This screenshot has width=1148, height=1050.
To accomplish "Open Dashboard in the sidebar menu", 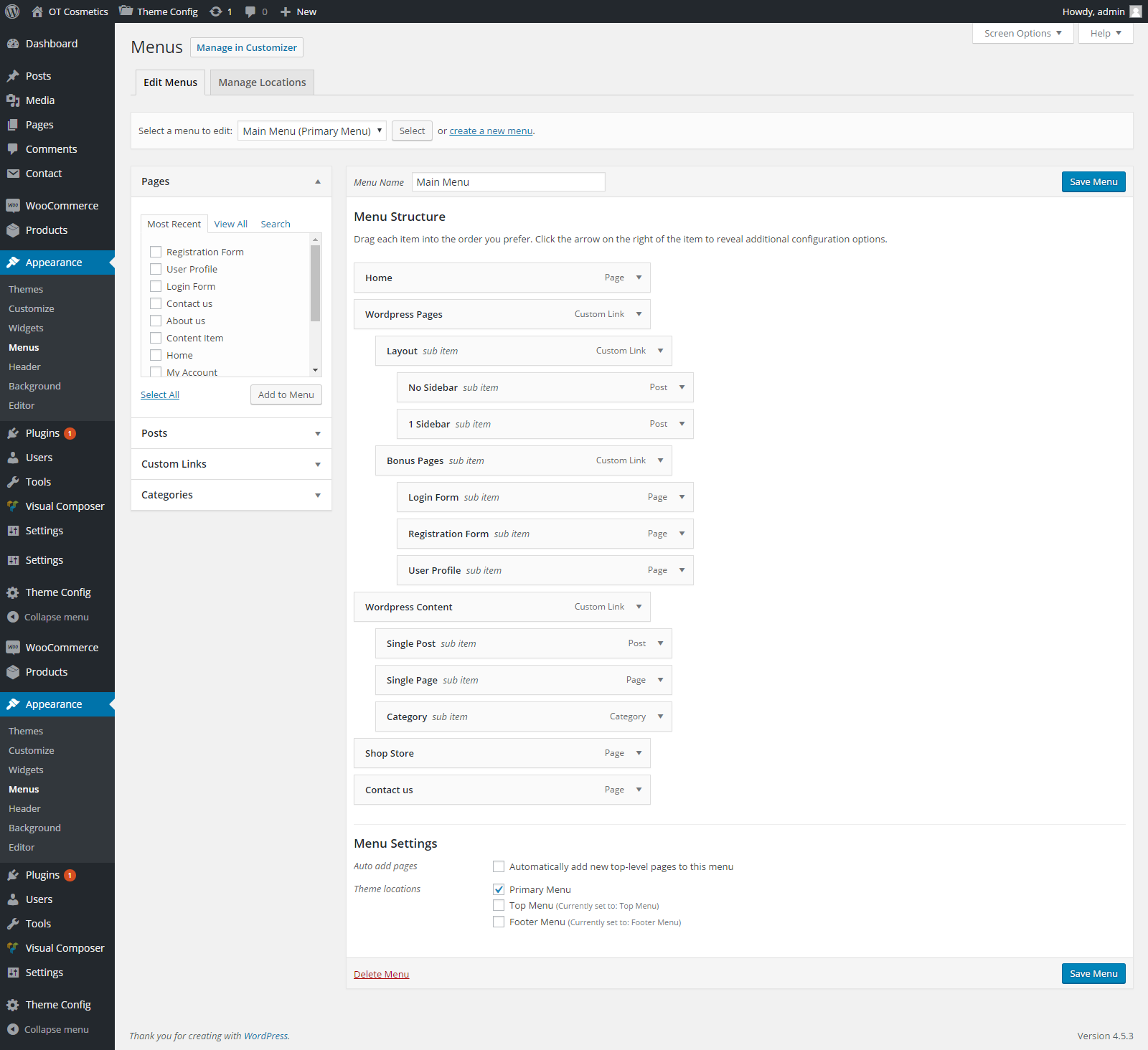I will click(x=52, y=44).
